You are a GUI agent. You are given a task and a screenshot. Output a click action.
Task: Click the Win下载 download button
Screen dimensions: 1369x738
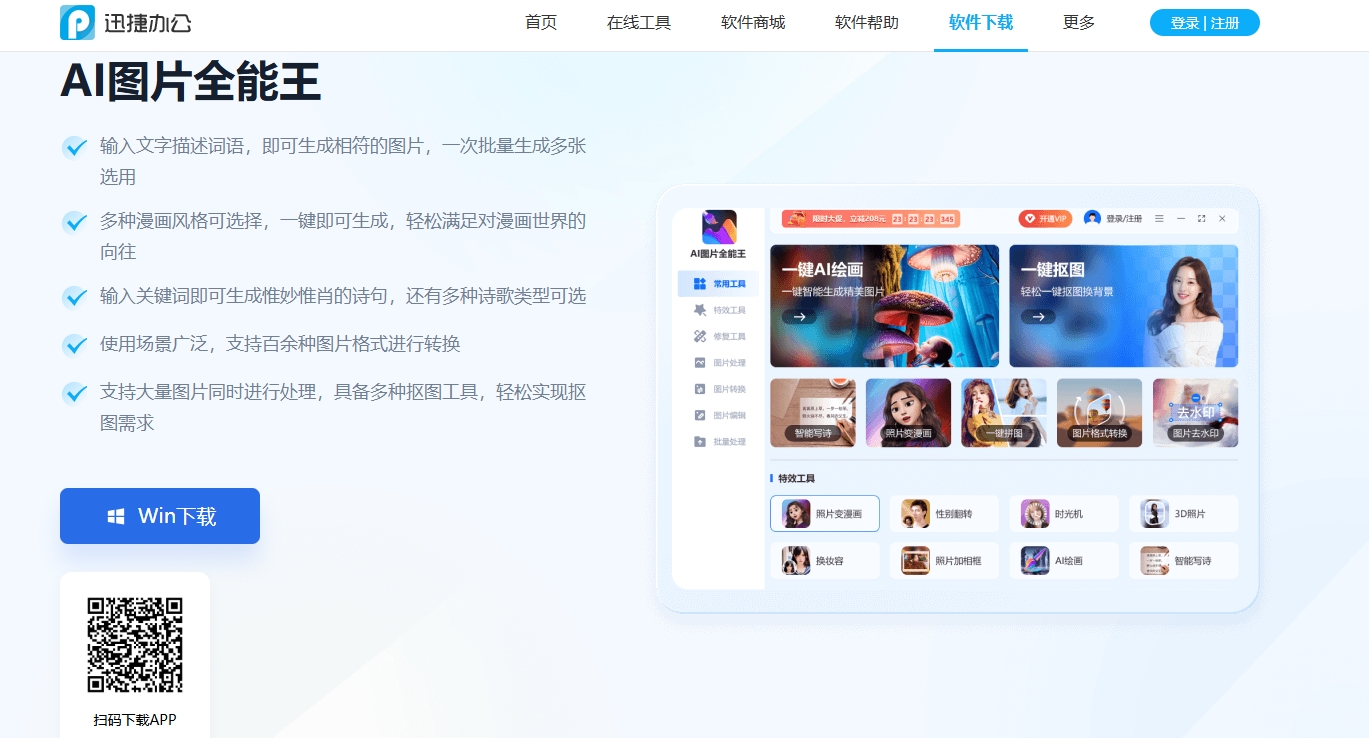coord(160,516)
